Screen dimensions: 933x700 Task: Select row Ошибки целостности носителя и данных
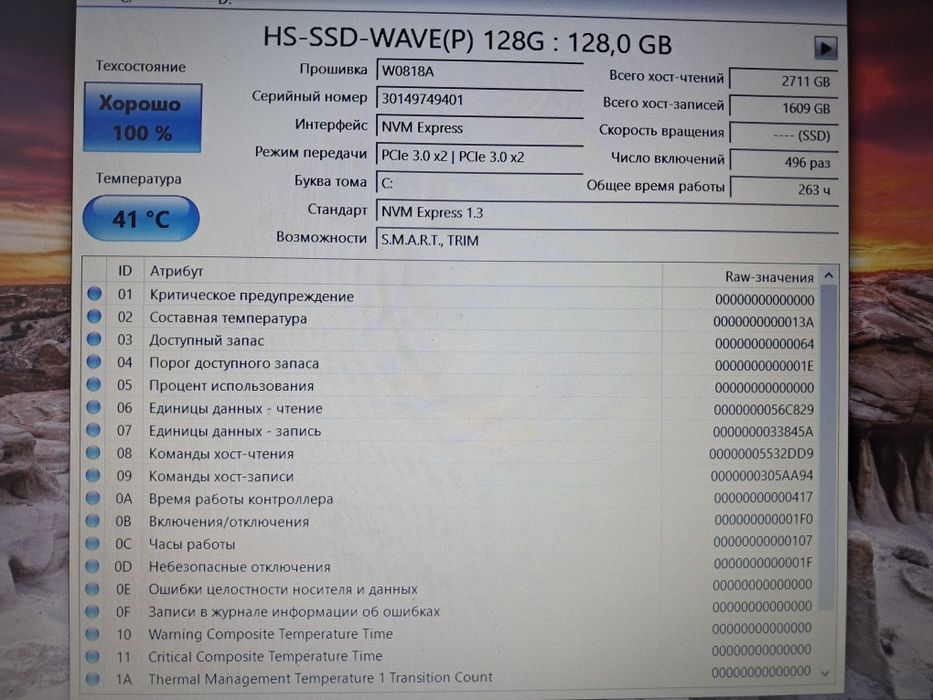point(451,589)
